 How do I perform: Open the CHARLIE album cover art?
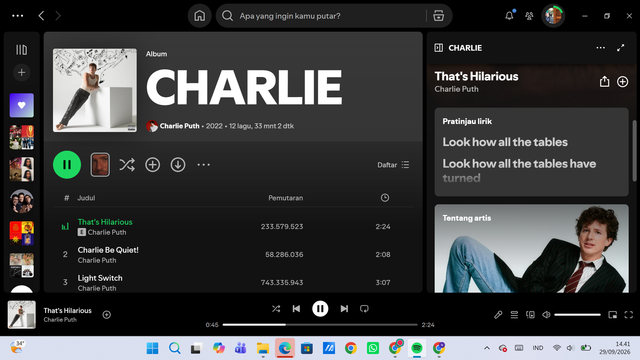click(95, 90)
